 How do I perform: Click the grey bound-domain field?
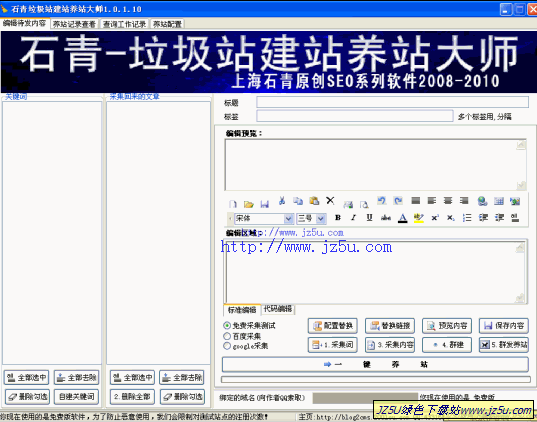[365, 398]
